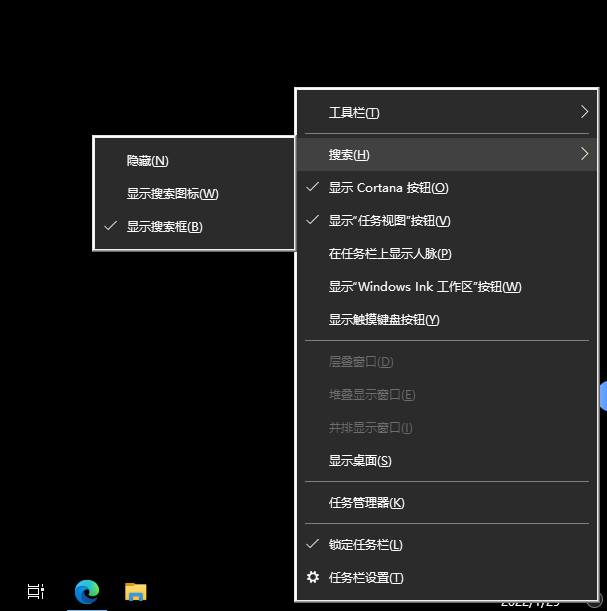Click the greyed 层叠窗口(D) entry
This screenshot has width=607, height=611.
[x=446, y=362]
